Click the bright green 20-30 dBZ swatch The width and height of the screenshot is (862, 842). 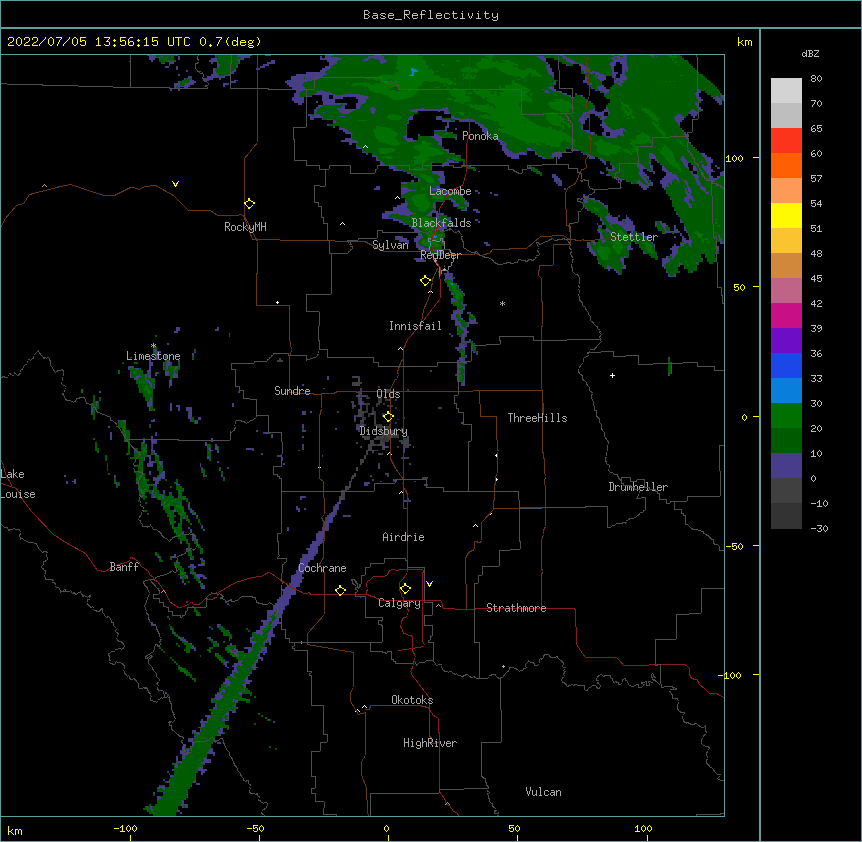coord(786,416)
